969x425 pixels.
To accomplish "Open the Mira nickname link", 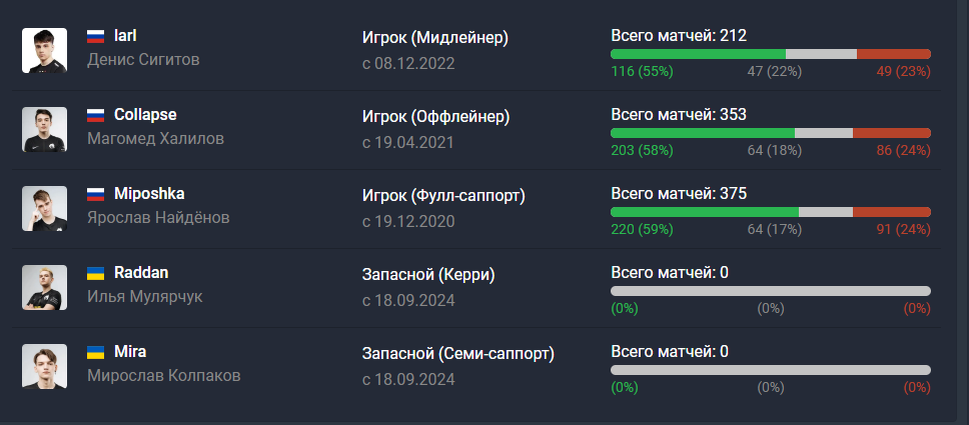I will [x=130, y=352].
